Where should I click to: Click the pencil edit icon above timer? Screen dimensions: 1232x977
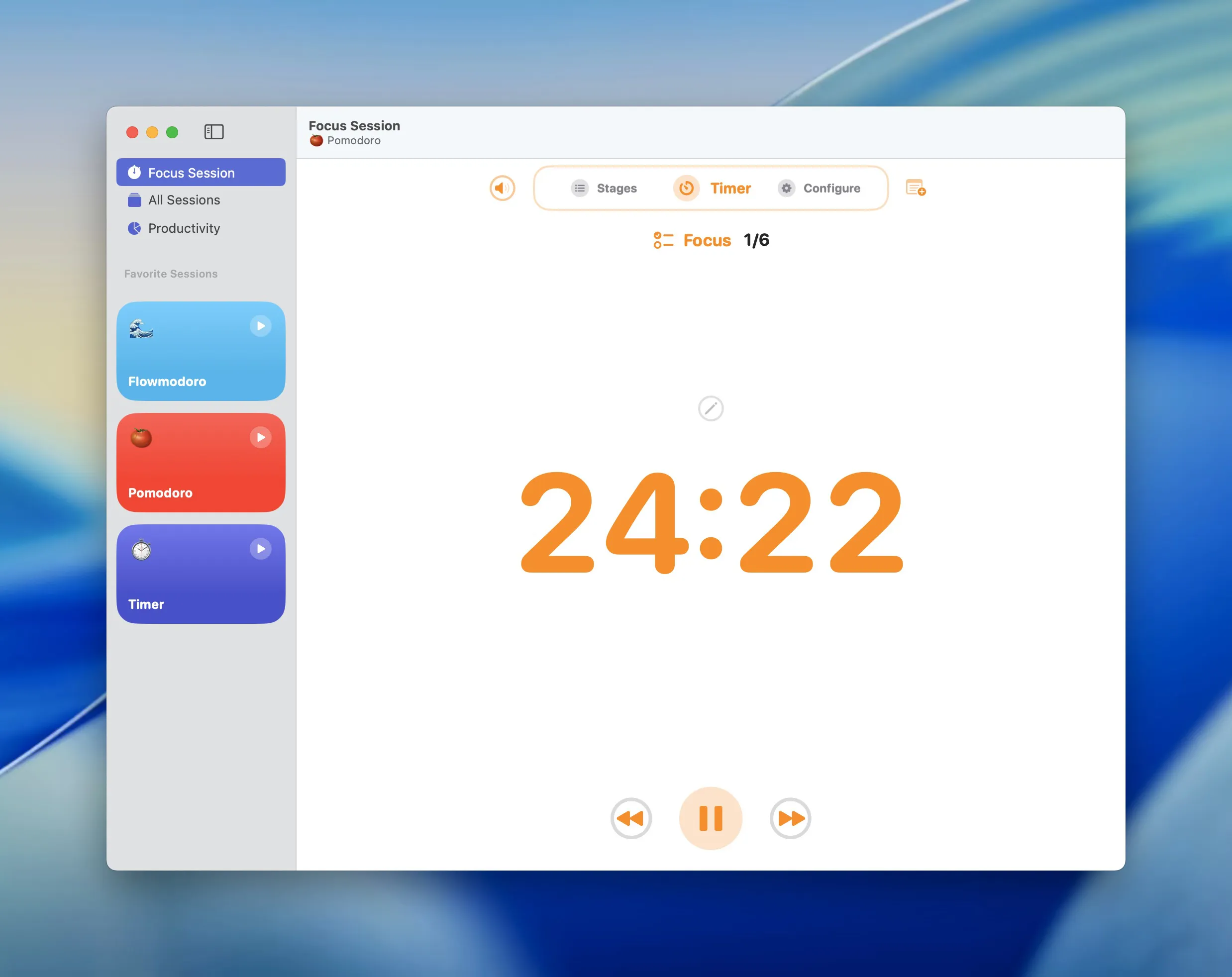(710, 408)
